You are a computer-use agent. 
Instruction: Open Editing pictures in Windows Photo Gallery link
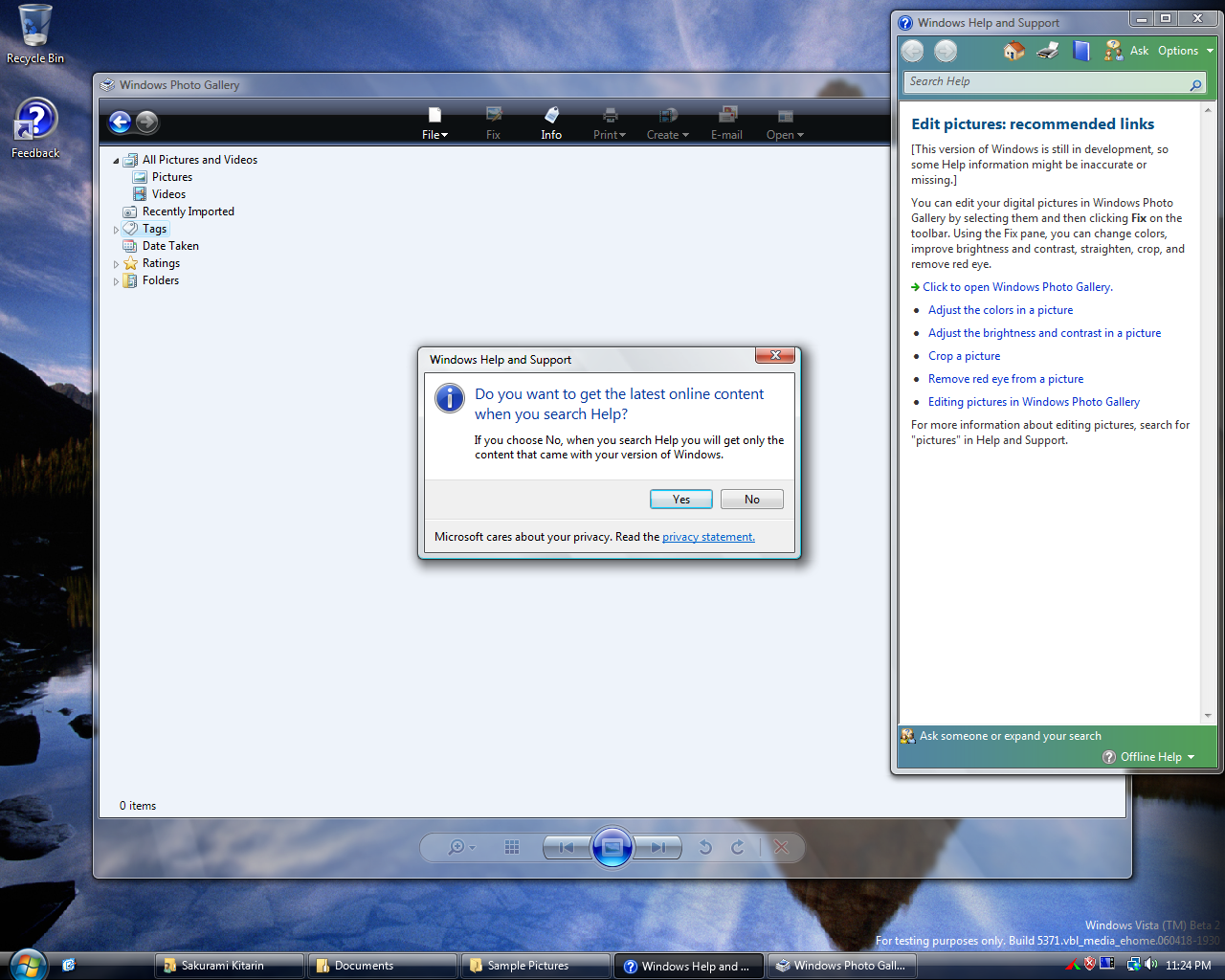tap(1034, 402)
